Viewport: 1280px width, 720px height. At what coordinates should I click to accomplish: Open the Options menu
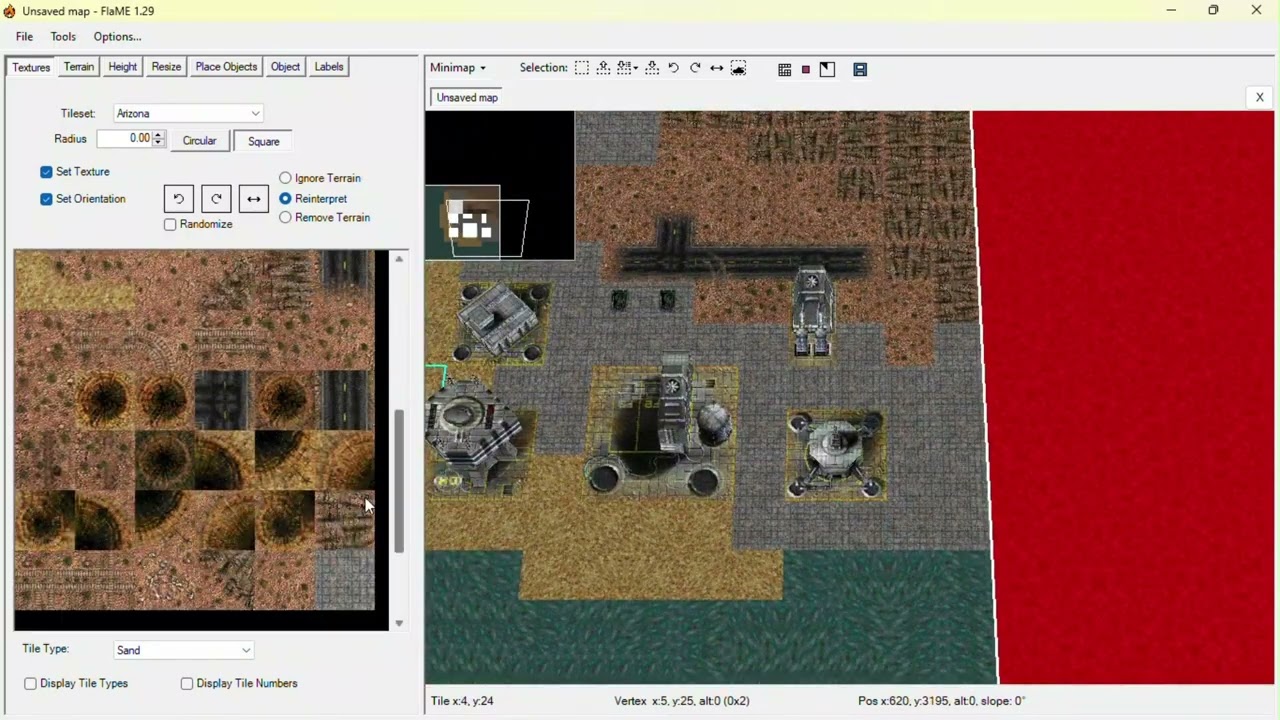click(x=118, y=37)
